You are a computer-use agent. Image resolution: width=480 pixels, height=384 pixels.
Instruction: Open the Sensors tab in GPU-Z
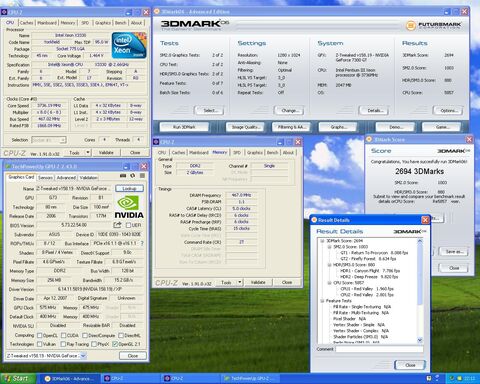click(45, 178)
